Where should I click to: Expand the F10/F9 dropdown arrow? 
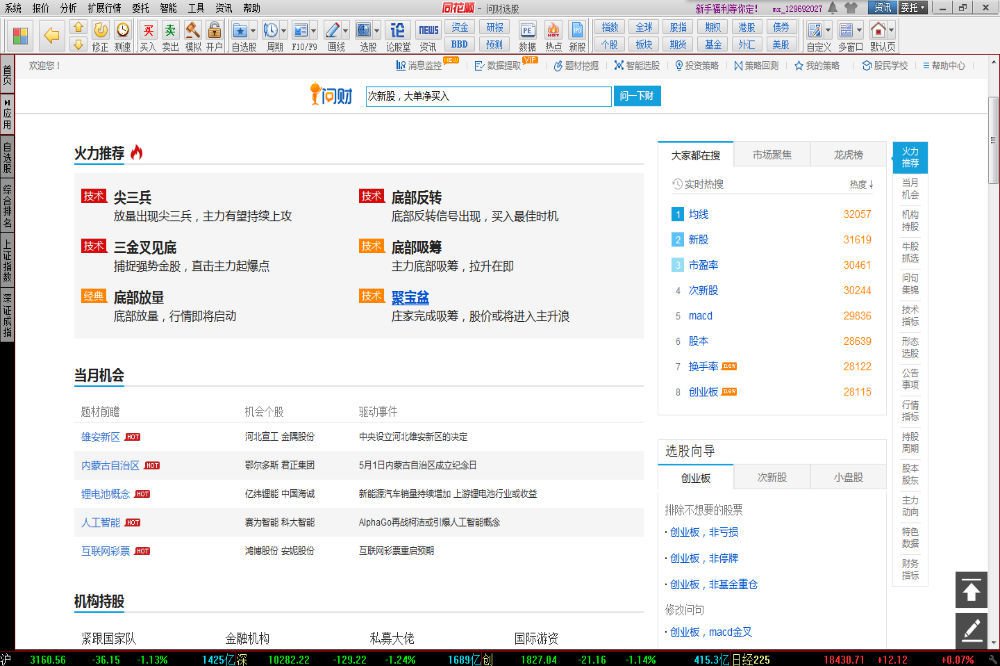(313, 30)
